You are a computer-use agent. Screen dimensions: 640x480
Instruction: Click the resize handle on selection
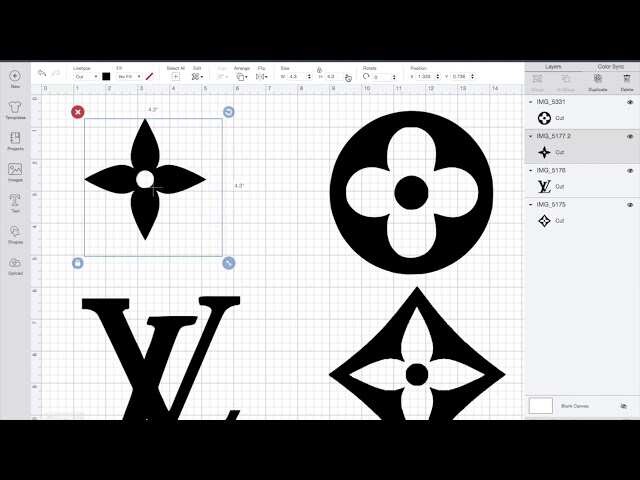(229, 263)
